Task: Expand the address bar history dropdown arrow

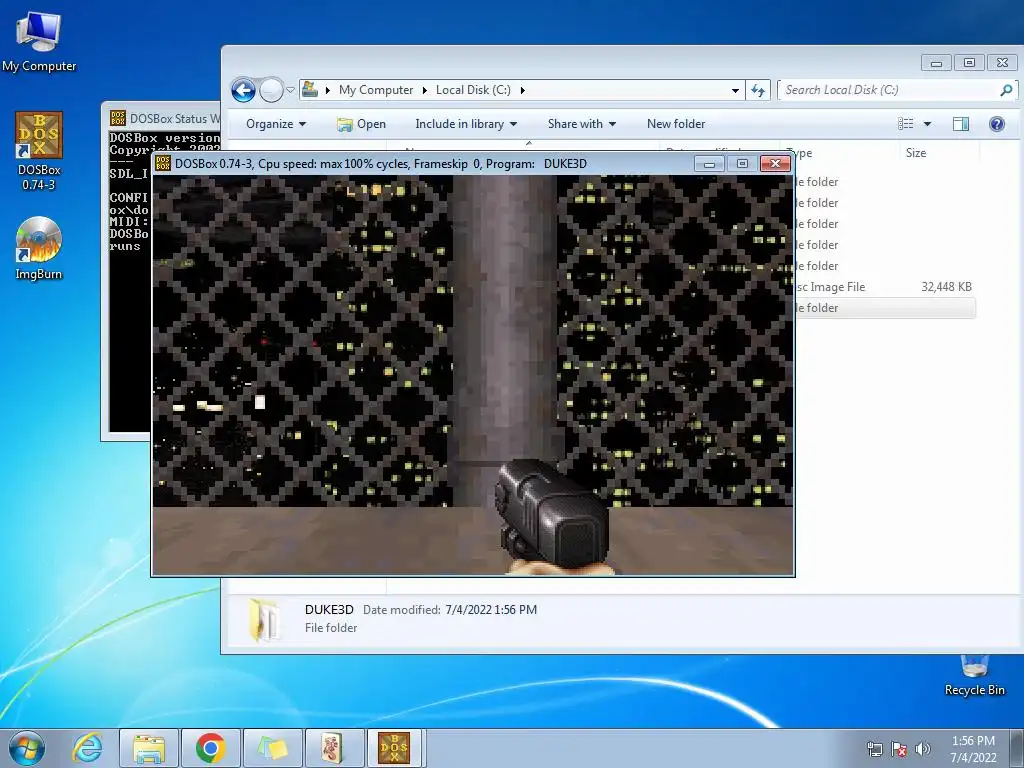Action: pyautogui.click(x=735, y=90)
